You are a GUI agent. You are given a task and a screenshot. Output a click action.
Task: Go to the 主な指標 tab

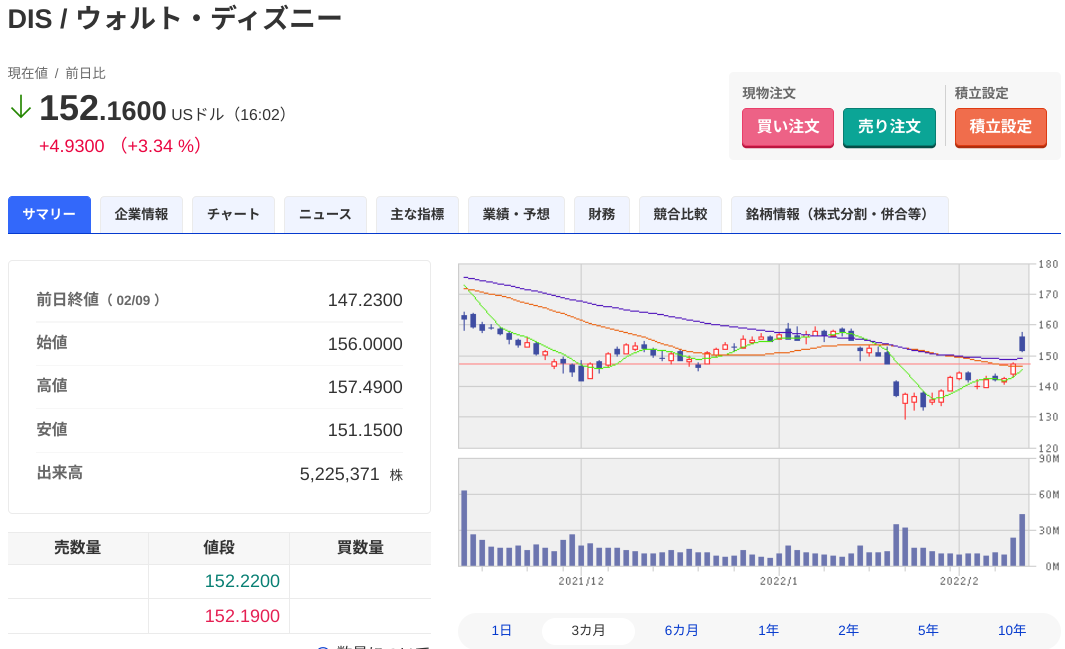(418, 215)
